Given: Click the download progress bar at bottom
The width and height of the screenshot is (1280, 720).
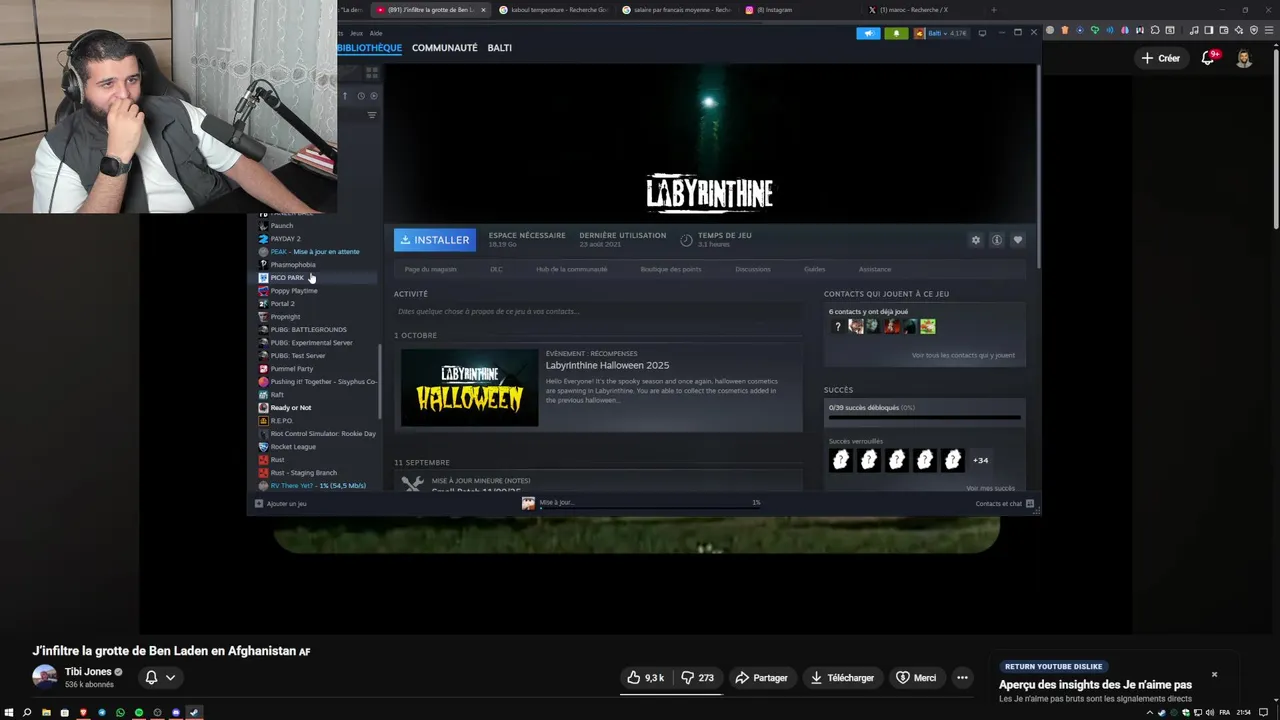Looking at the screenshot, I should [650, 507].
